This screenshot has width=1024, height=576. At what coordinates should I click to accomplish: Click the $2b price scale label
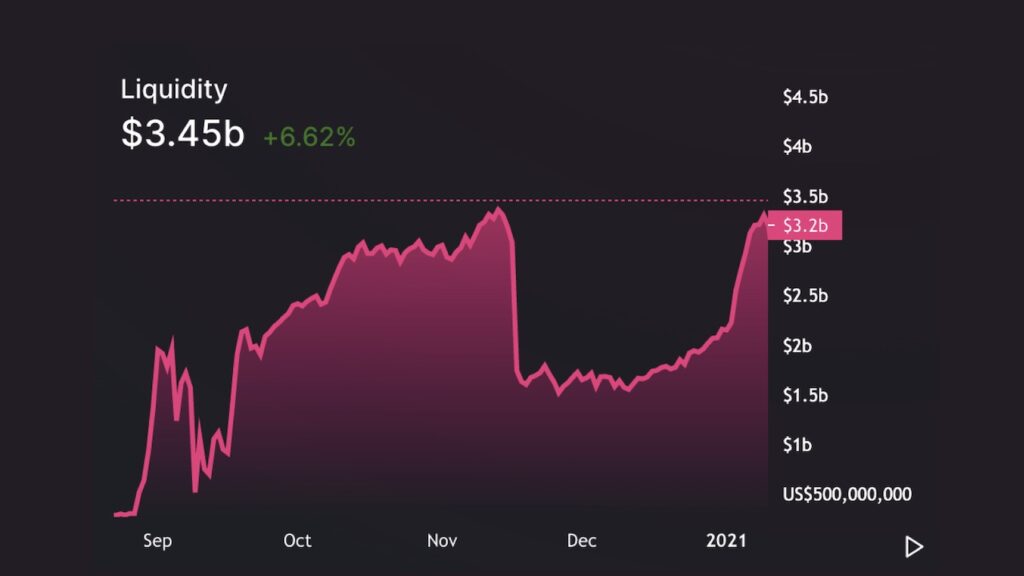(x=797, y=345)
